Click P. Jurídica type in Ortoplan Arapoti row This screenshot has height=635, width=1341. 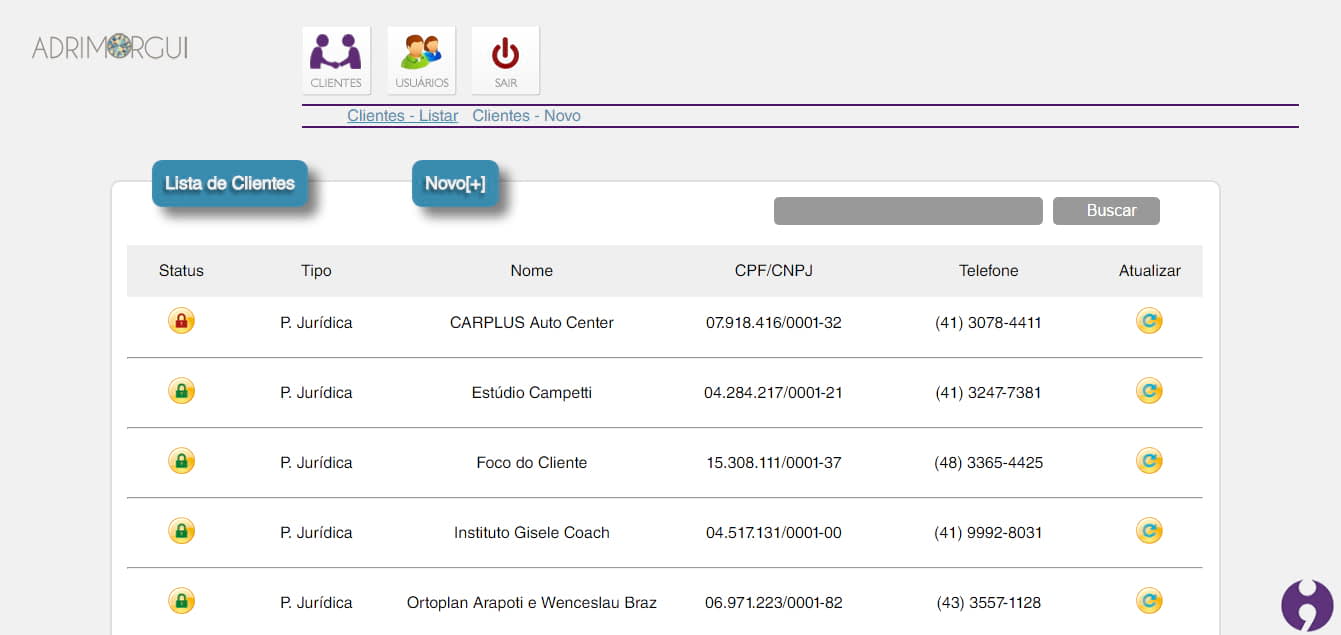(x=316, y=603)
